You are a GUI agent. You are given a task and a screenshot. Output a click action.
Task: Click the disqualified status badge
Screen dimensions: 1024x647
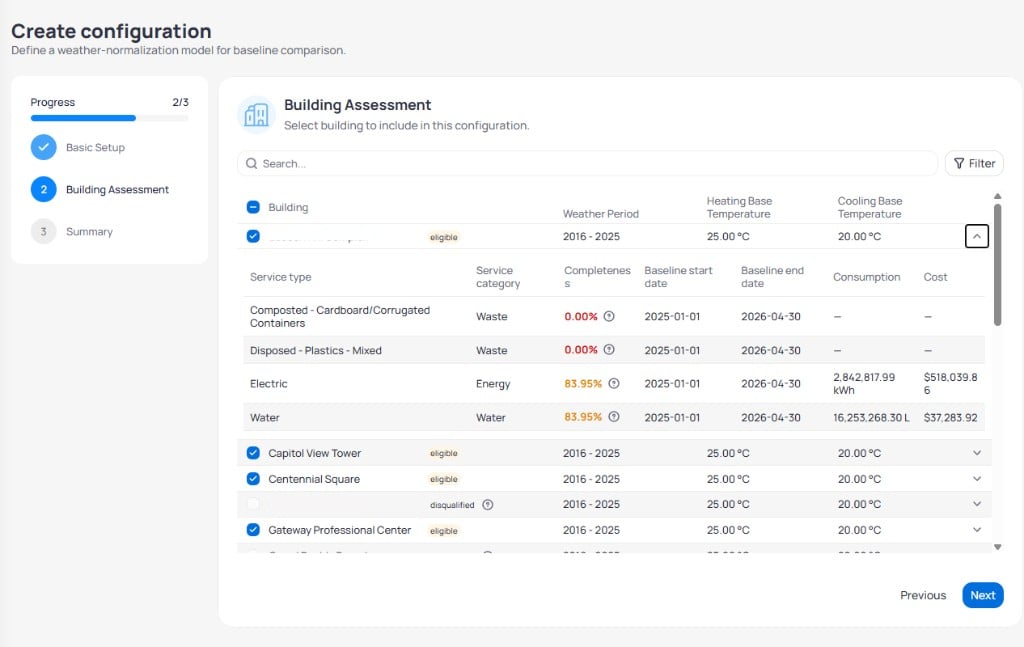(452, 505)
